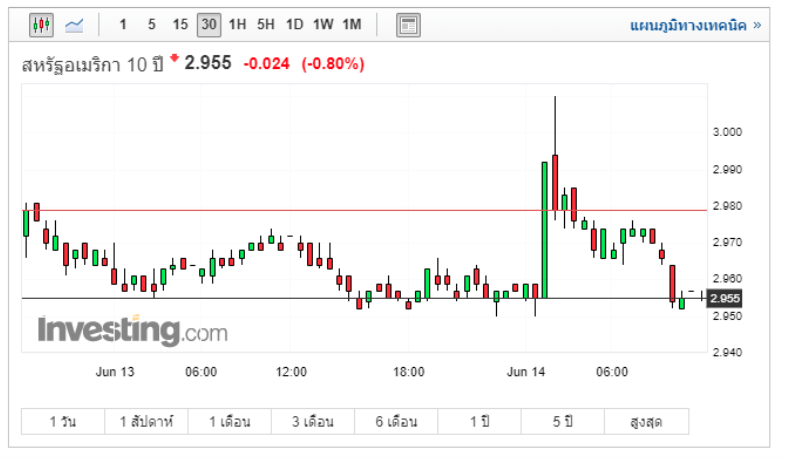Show the 1 เดือน time range
Screen dimensions: 785x458
[x=229, y=422]
